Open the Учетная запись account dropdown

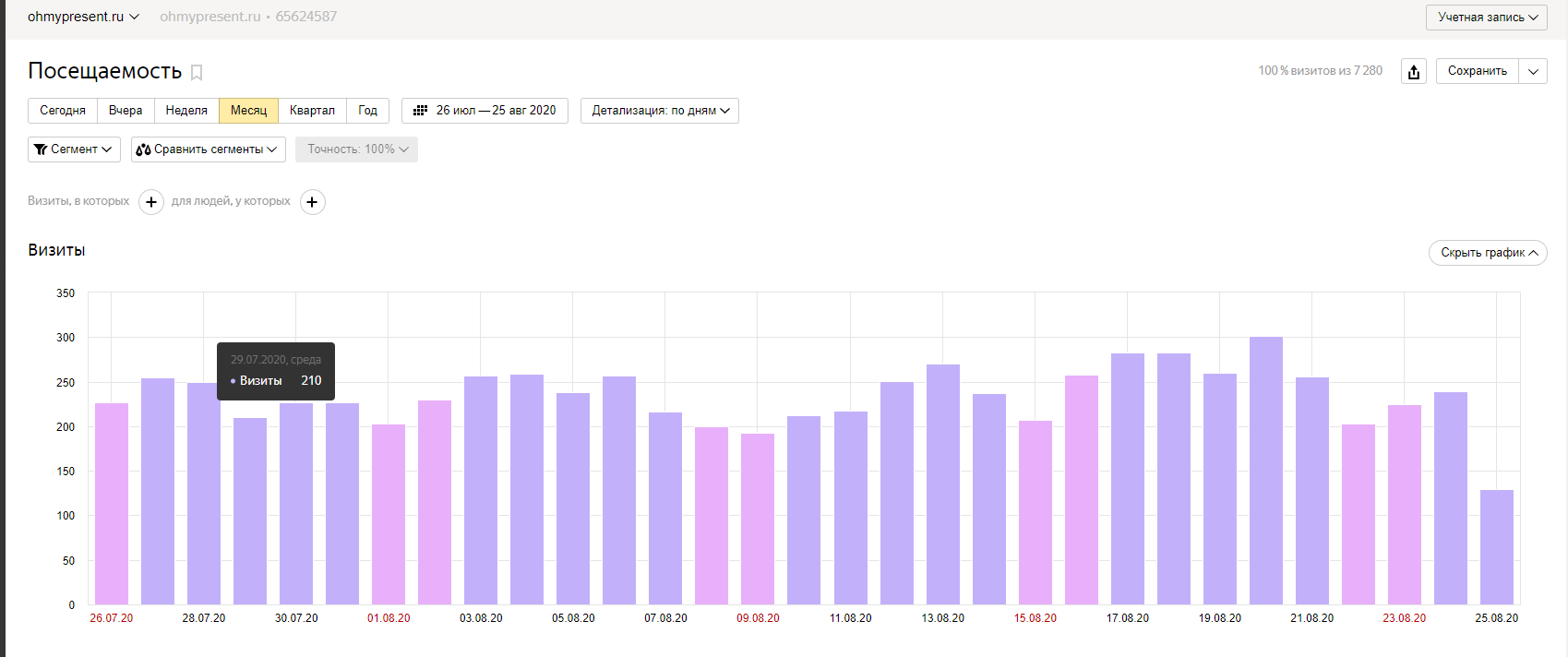click(1486, 18)
